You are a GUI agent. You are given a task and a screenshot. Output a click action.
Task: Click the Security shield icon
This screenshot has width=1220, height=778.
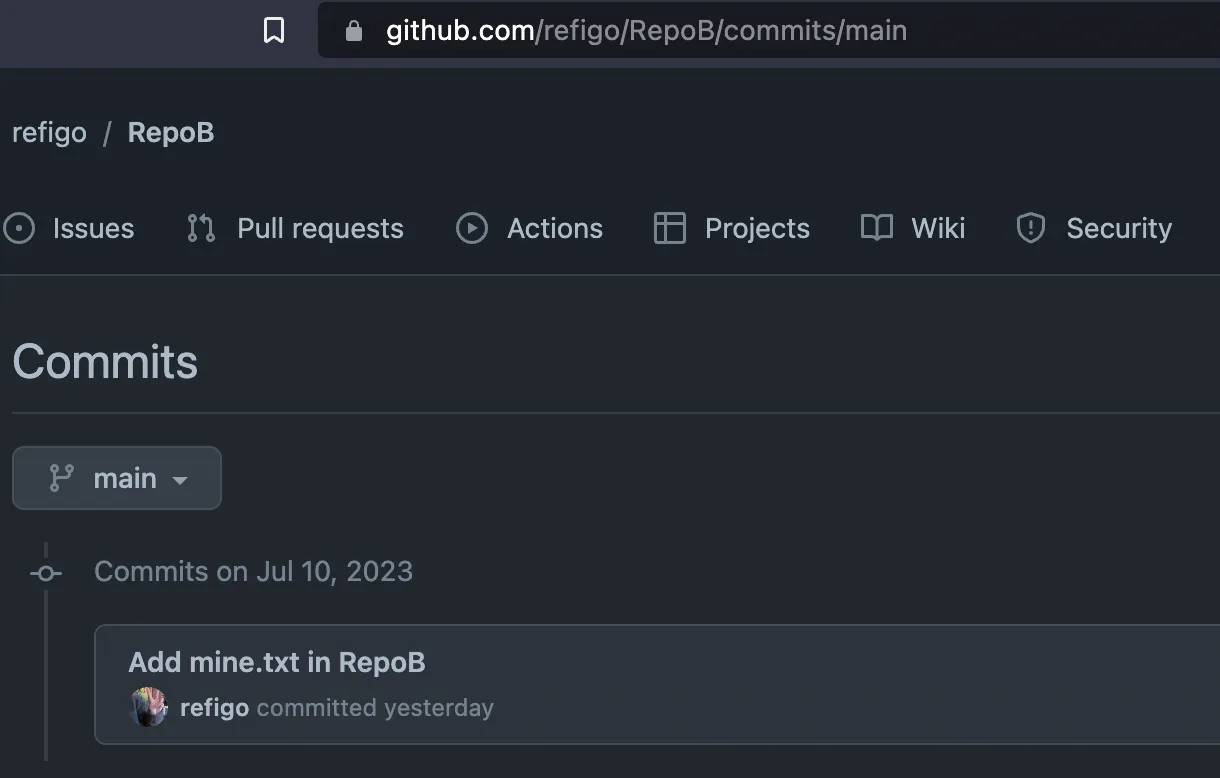point(1031,229)
